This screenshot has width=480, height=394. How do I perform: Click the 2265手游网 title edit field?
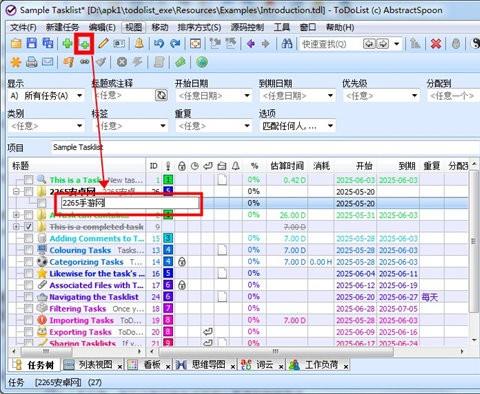click(x=130, y=203)
